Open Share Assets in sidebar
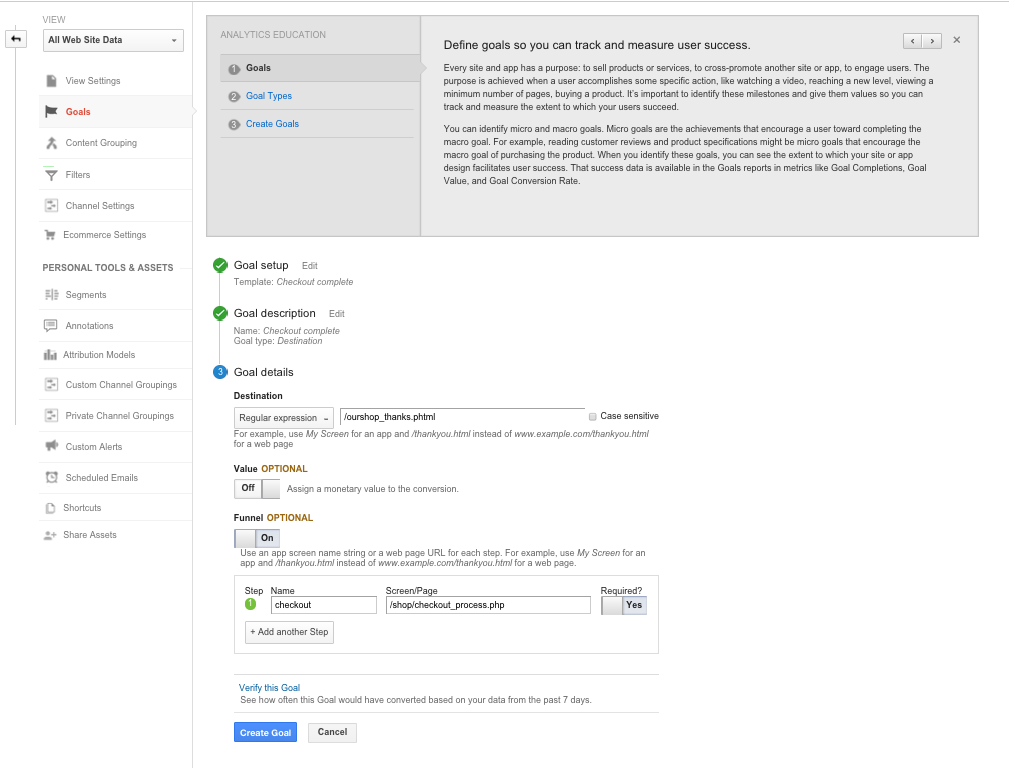This screenshot has height=768, width=1009. [90, 535]
